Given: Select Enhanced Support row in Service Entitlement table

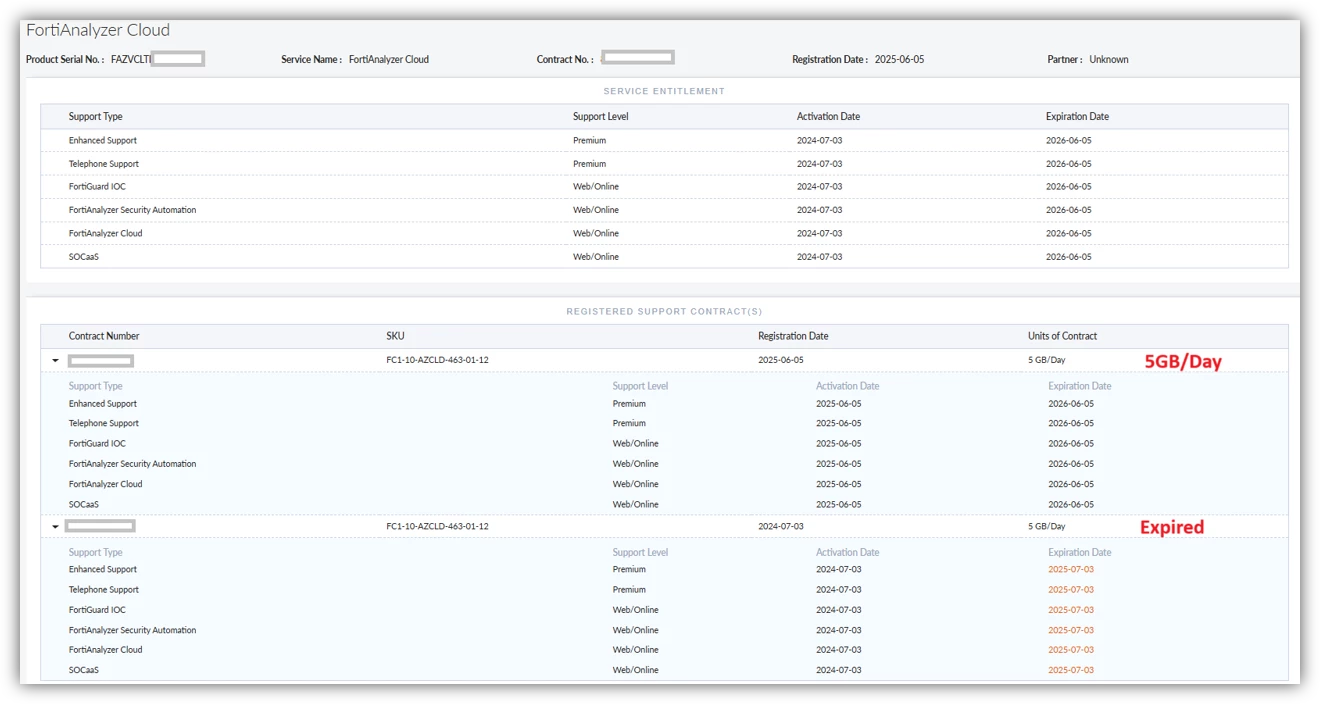Looking at the screenshot, I should click(664, 140).
